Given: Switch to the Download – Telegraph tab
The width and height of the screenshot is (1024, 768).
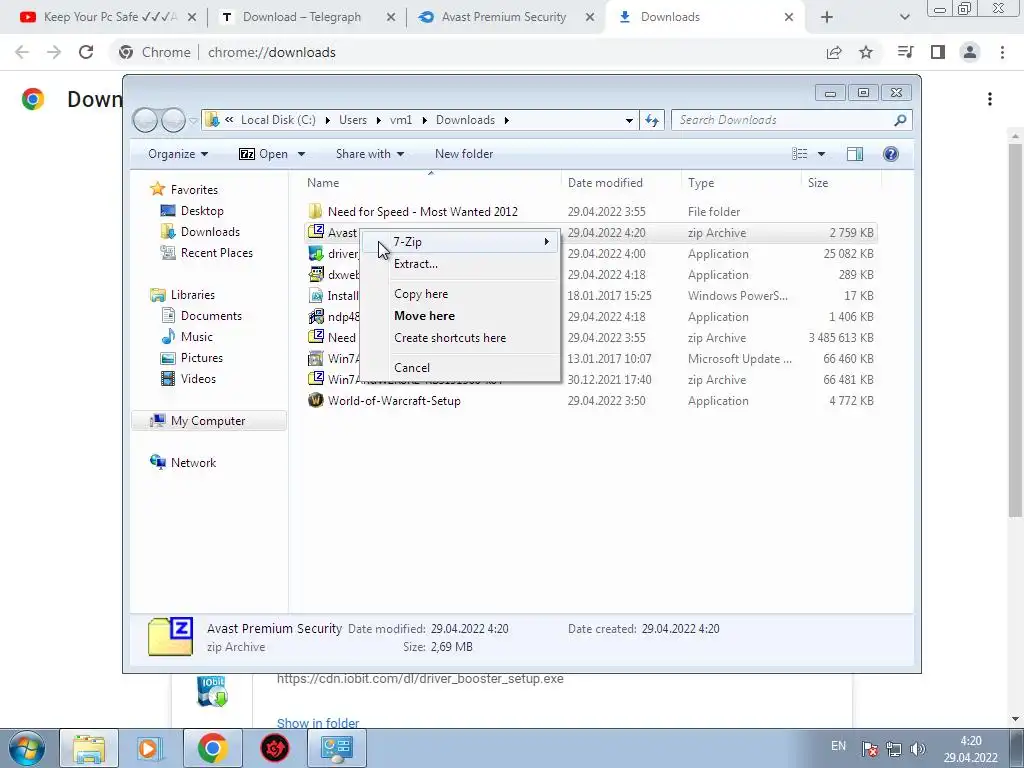Looking at the screenshot, I should (302, 17).
